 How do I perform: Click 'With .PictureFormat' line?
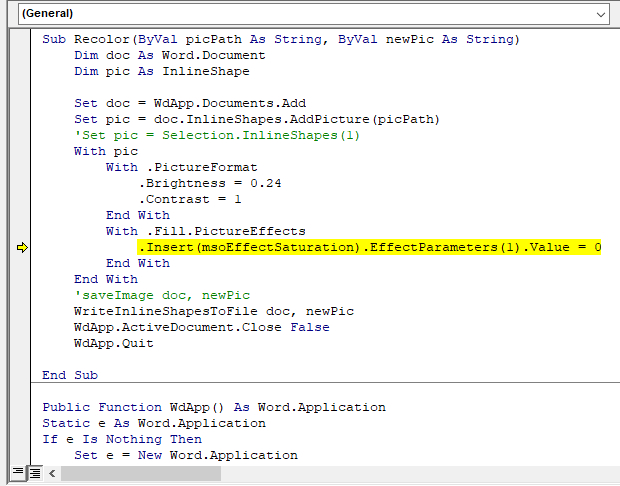(x=181, y=167)
